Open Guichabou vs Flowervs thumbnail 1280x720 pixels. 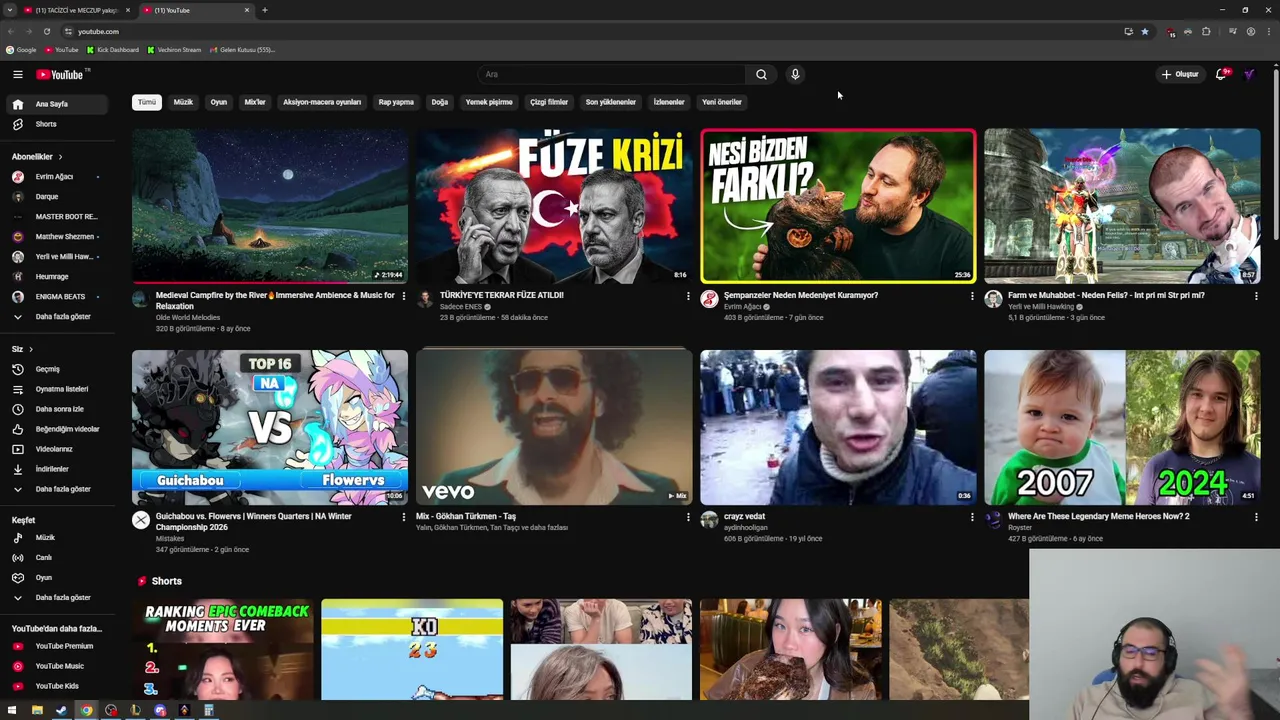270,427
